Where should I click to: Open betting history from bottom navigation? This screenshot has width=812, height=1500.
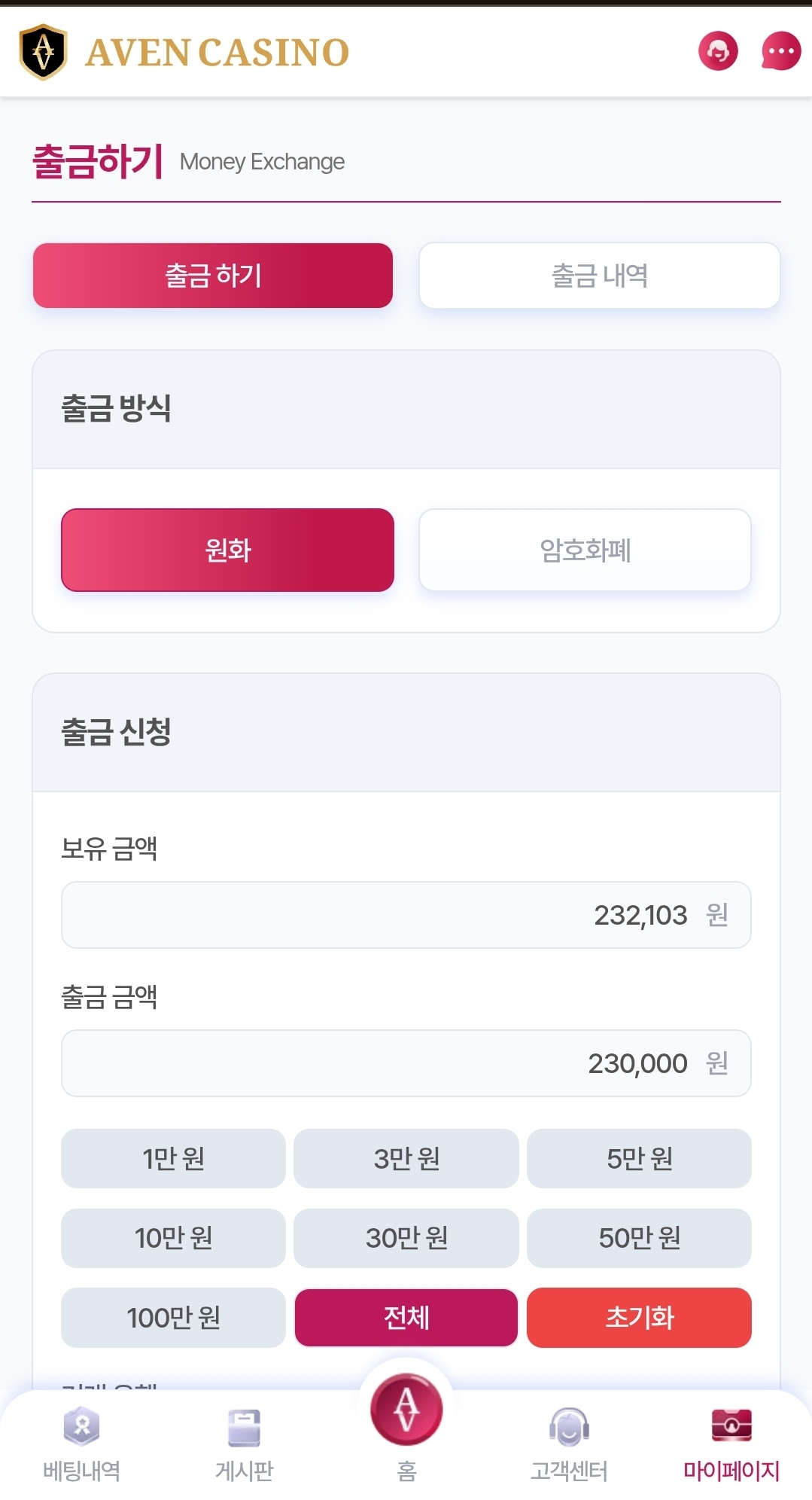[81, 1444]
